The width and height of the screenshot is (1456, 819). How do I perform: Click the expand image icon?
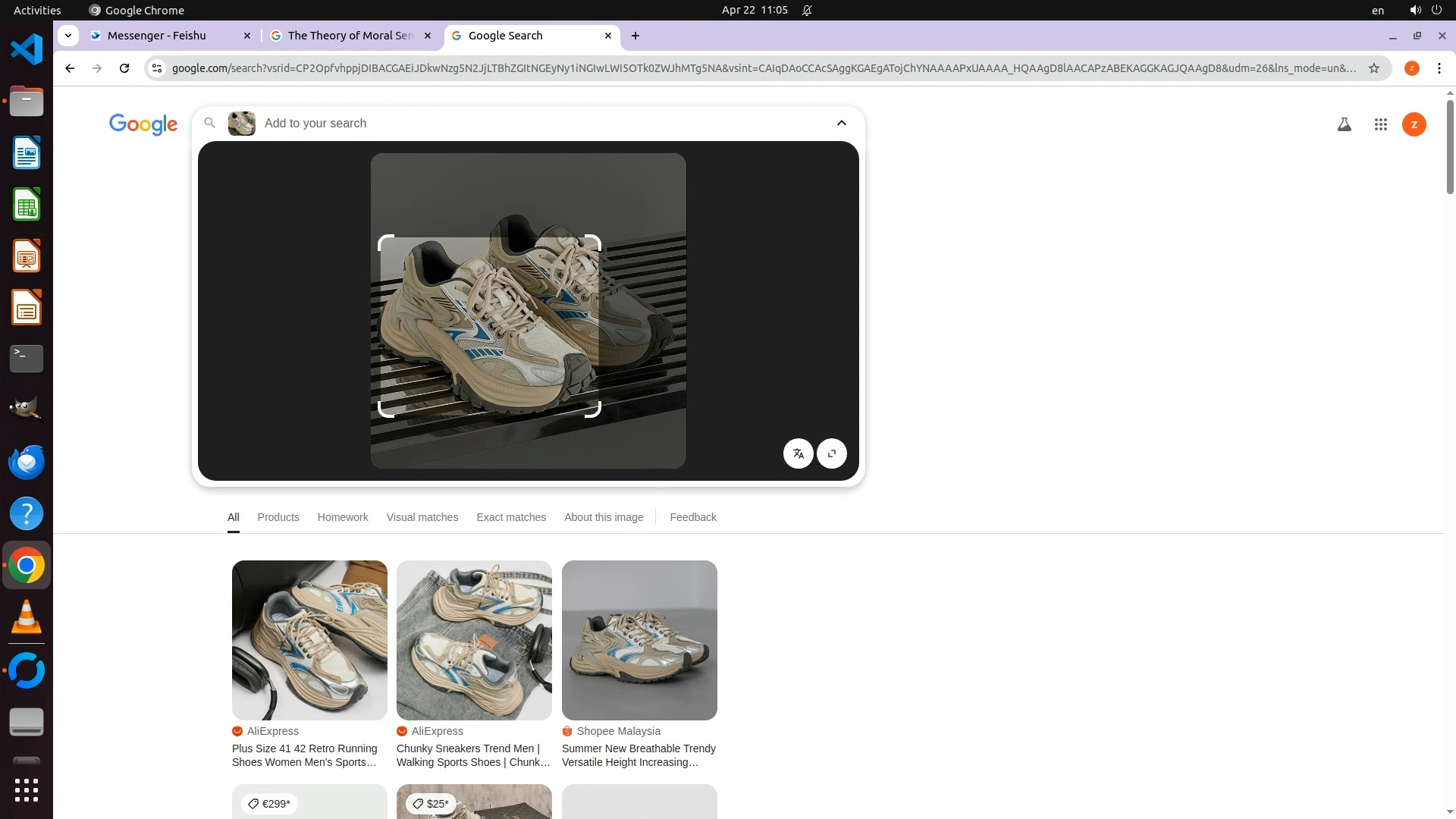tap(832, 453)
